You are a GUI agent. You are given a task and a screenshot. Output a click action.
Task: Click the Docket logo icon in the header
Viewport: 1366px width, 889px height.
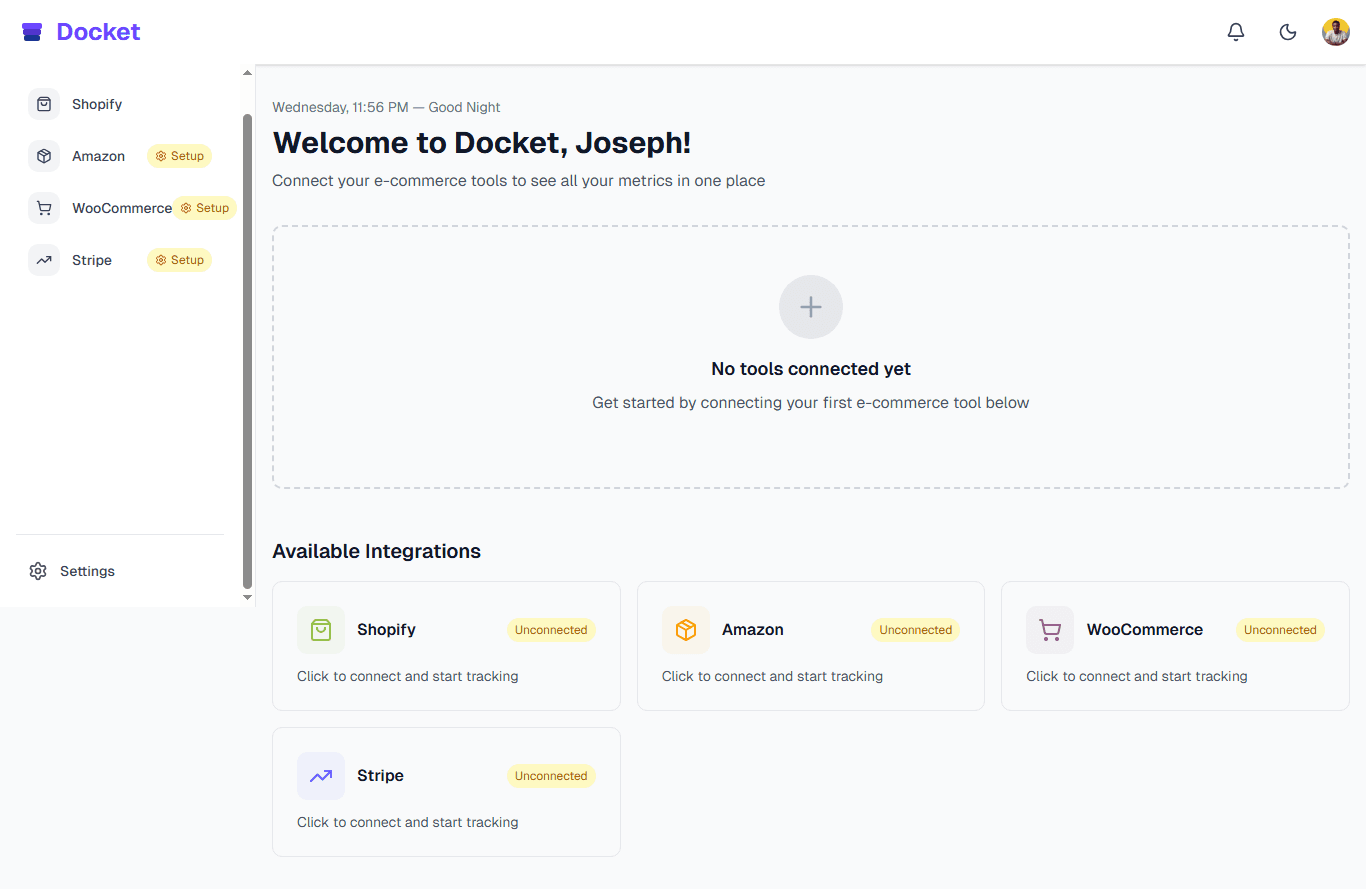click(31, 31)
